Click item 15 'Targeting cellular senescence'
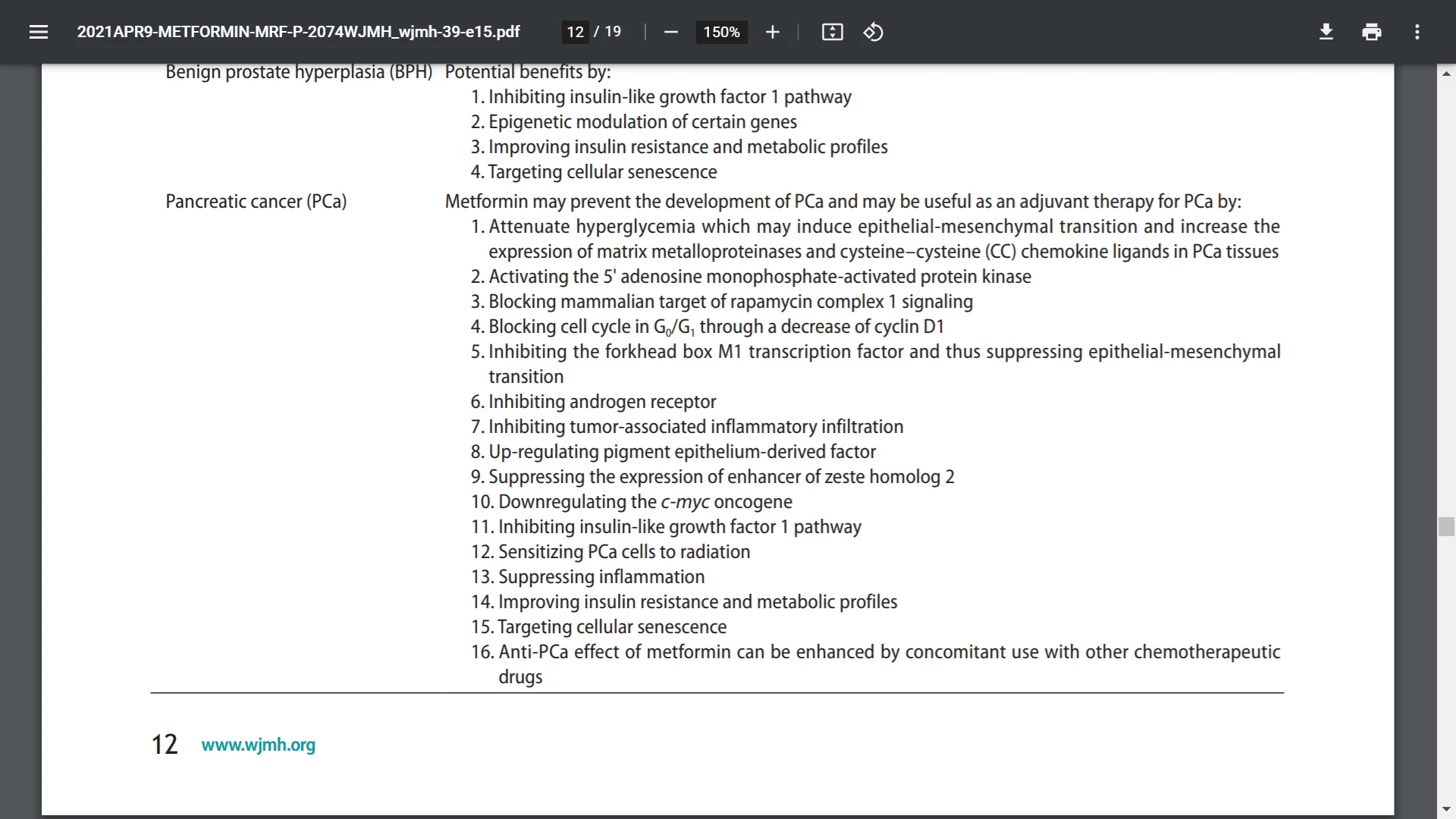 pos(599,627)
